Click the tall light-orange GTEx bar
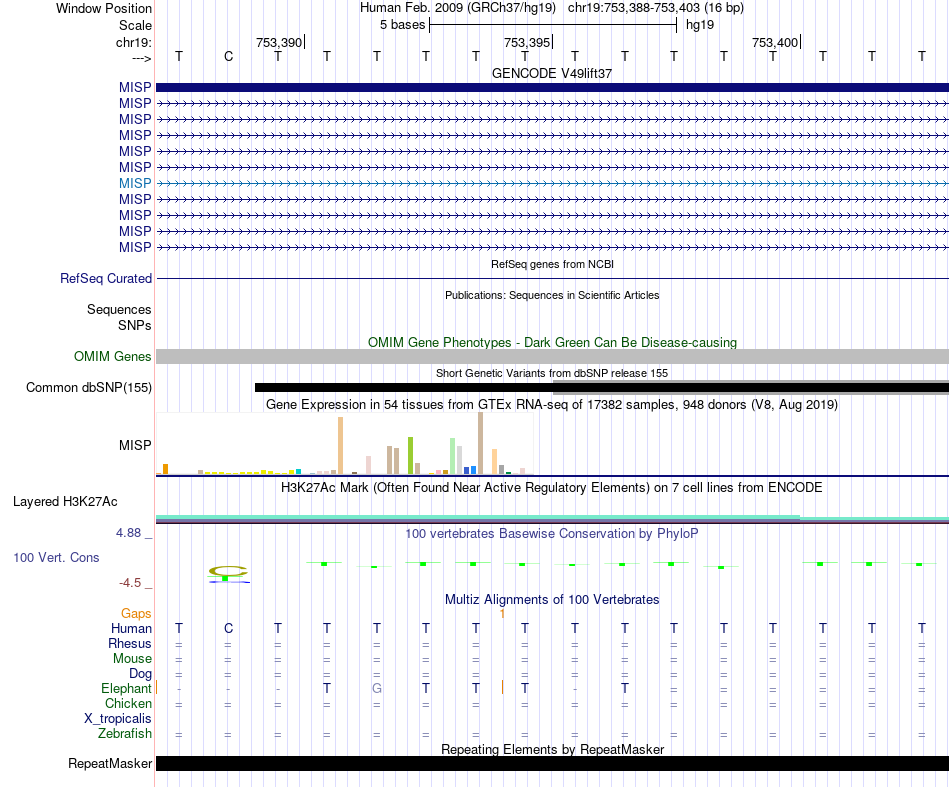The width and height of the screenshot is (950, 787). [340, 445]
